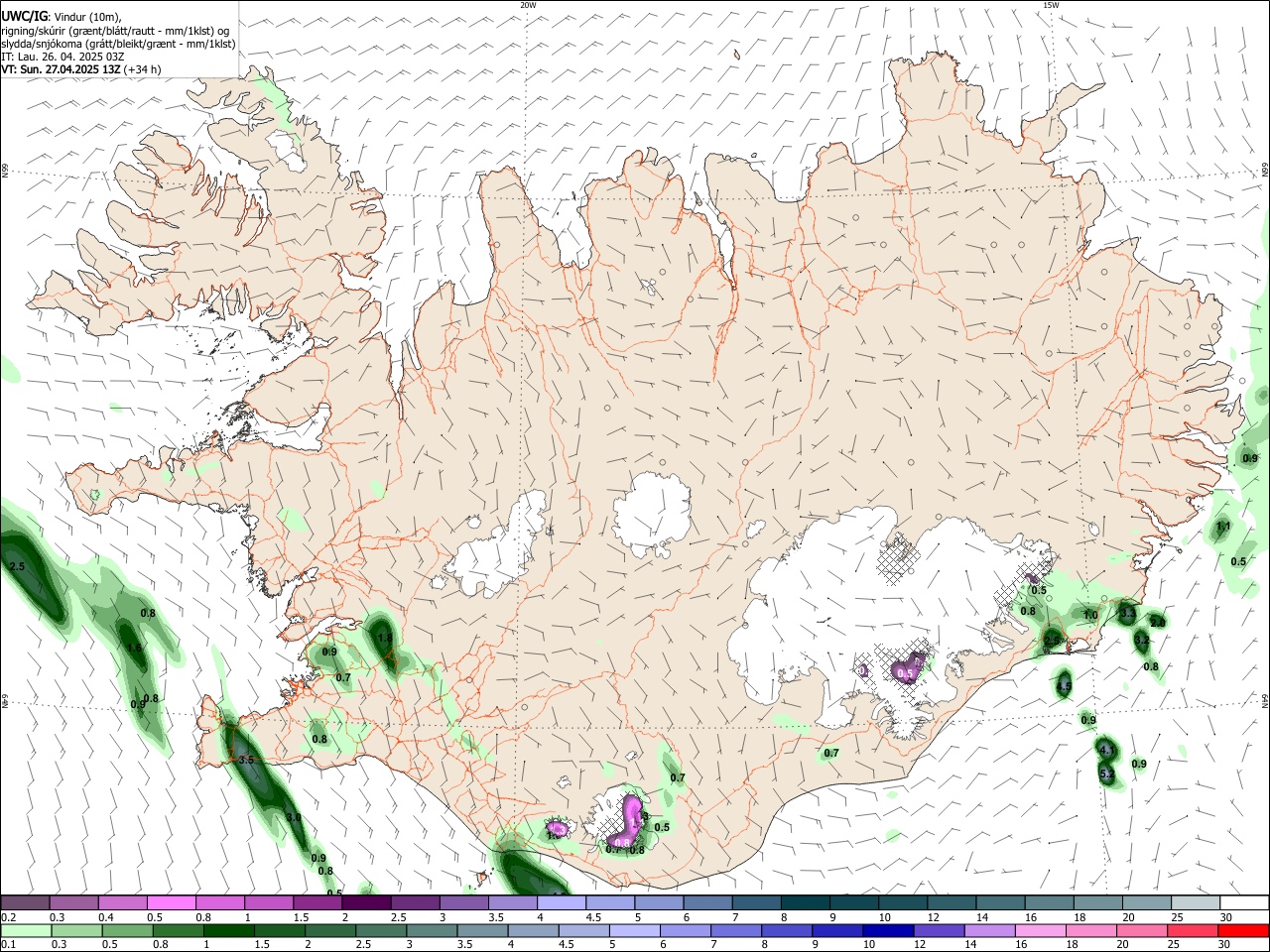
Task: Pick the pale green 0.1–0.3 rain scale swatch
Action: click(x=26, y=930)
